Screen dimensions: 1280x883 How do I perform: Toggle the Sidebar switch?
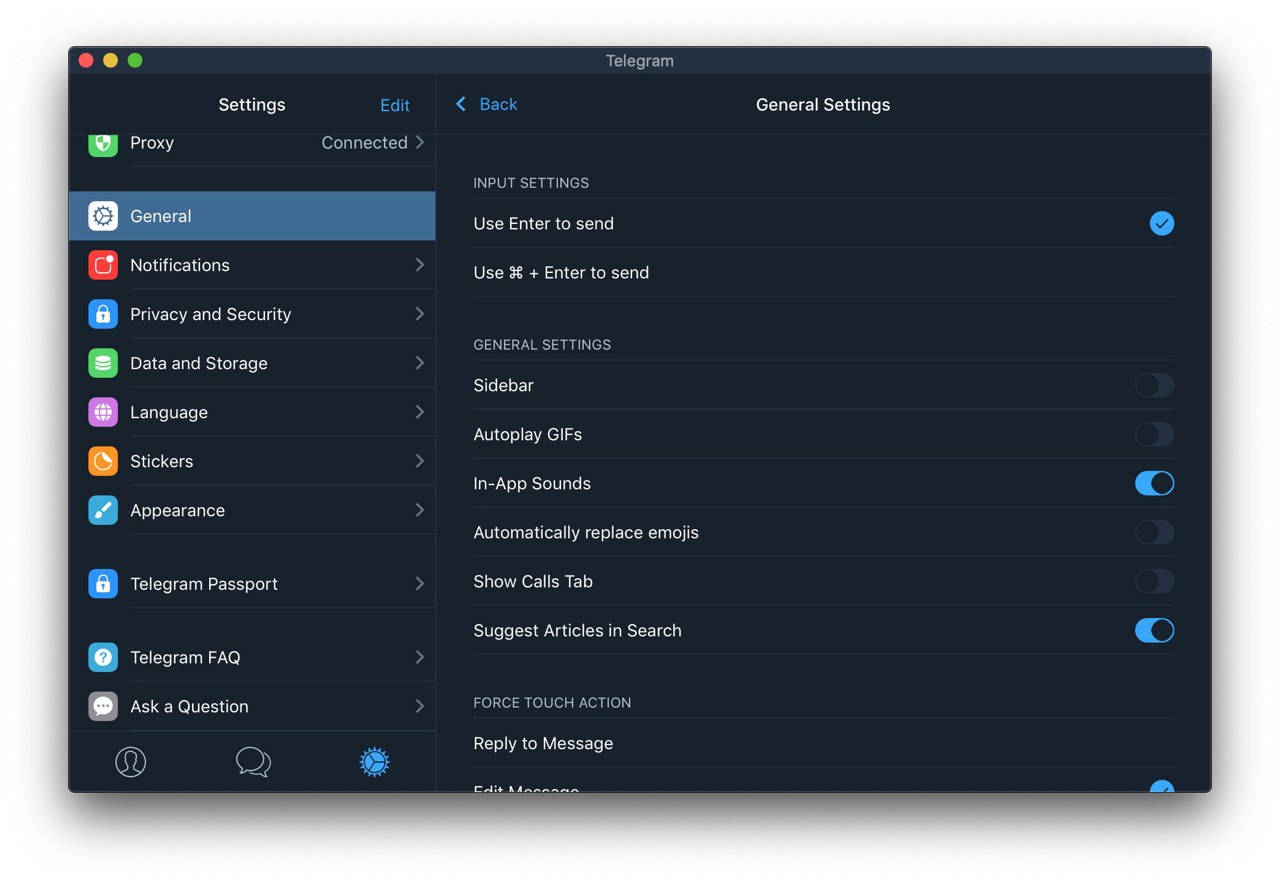[1154, 385]
